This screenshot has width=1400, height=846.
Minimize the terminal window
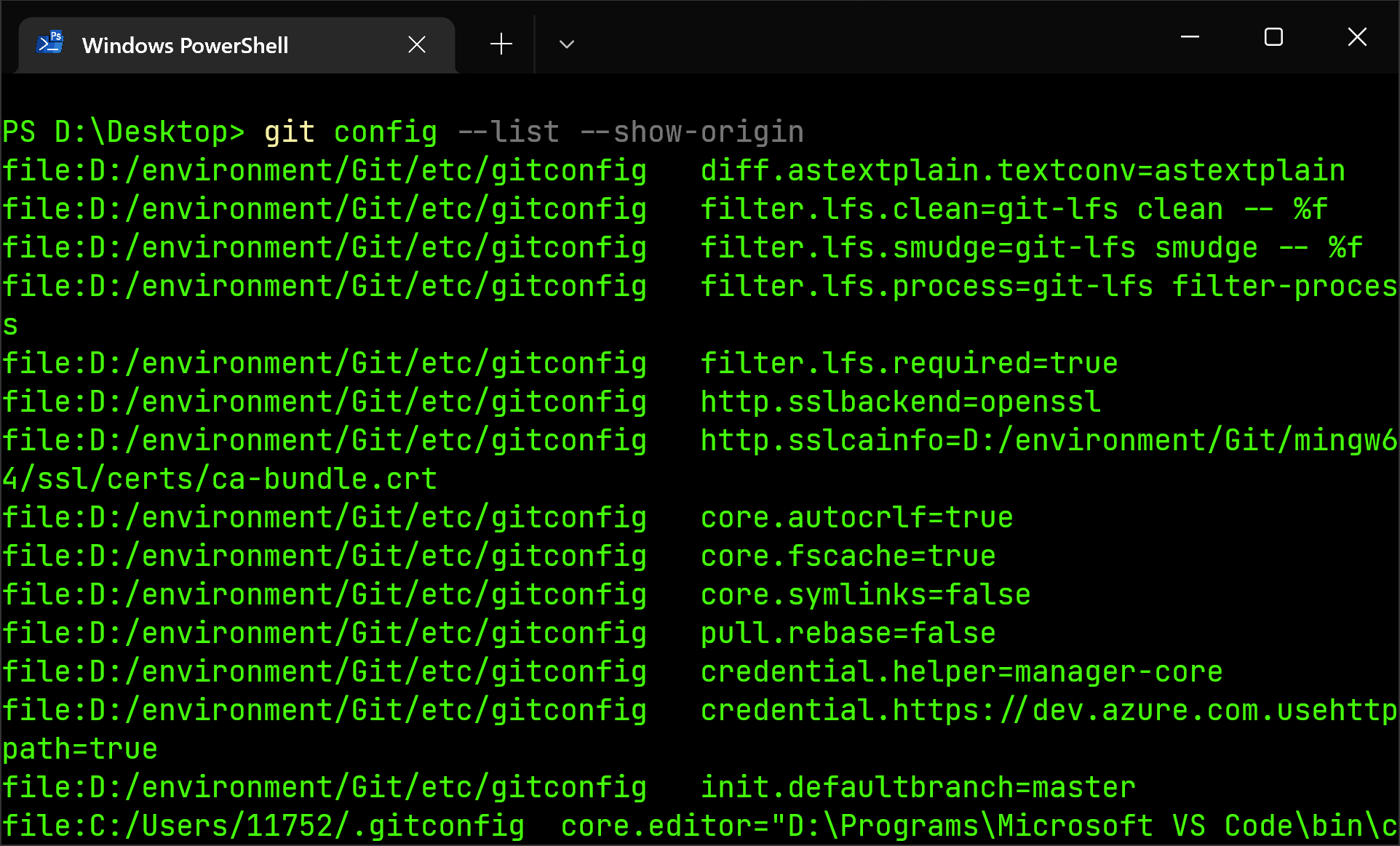(x=1190, y=37)
